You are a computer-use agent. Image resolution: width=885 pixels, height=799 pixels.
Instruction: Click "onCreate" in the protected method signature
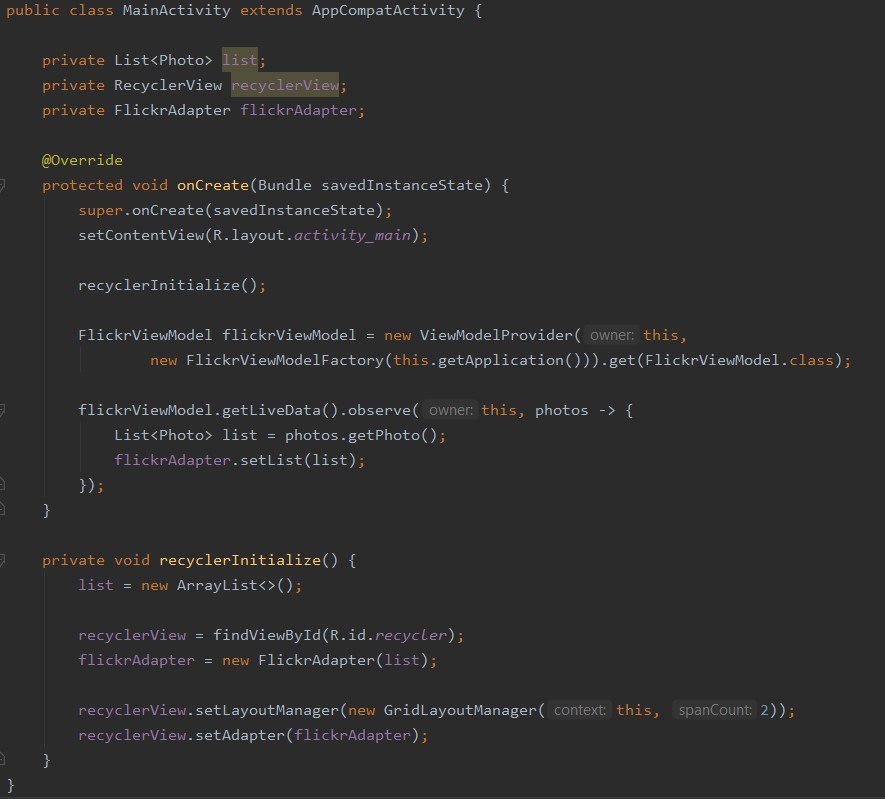(x=213, y=185)
